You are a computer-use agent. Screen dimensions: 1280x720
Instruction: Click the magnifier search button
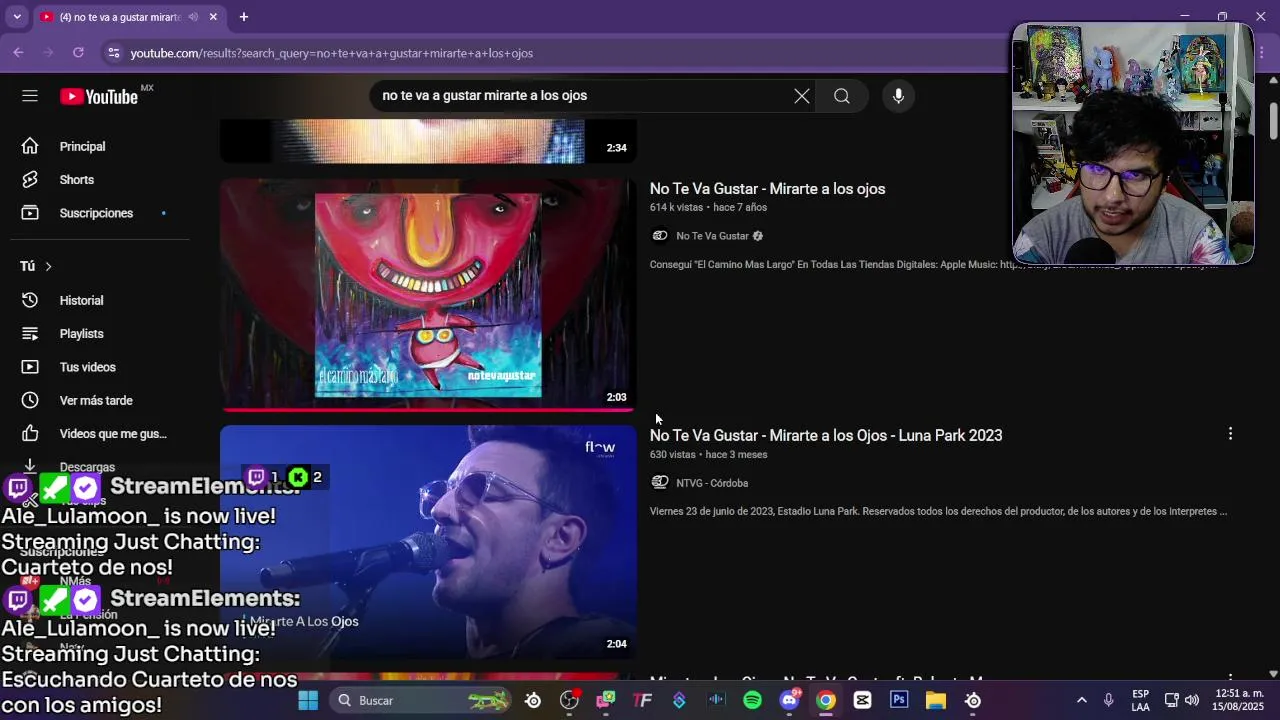coord(842,96)
